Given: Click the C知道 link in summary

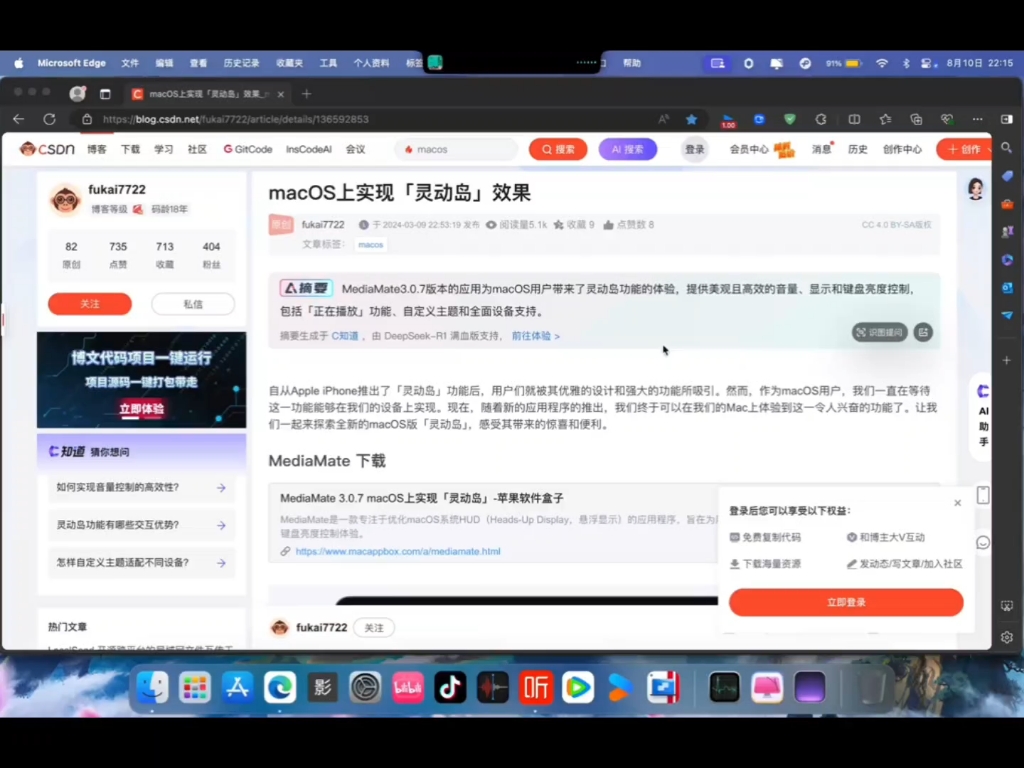Looking at the screenshot, I should tap(345, 336).
